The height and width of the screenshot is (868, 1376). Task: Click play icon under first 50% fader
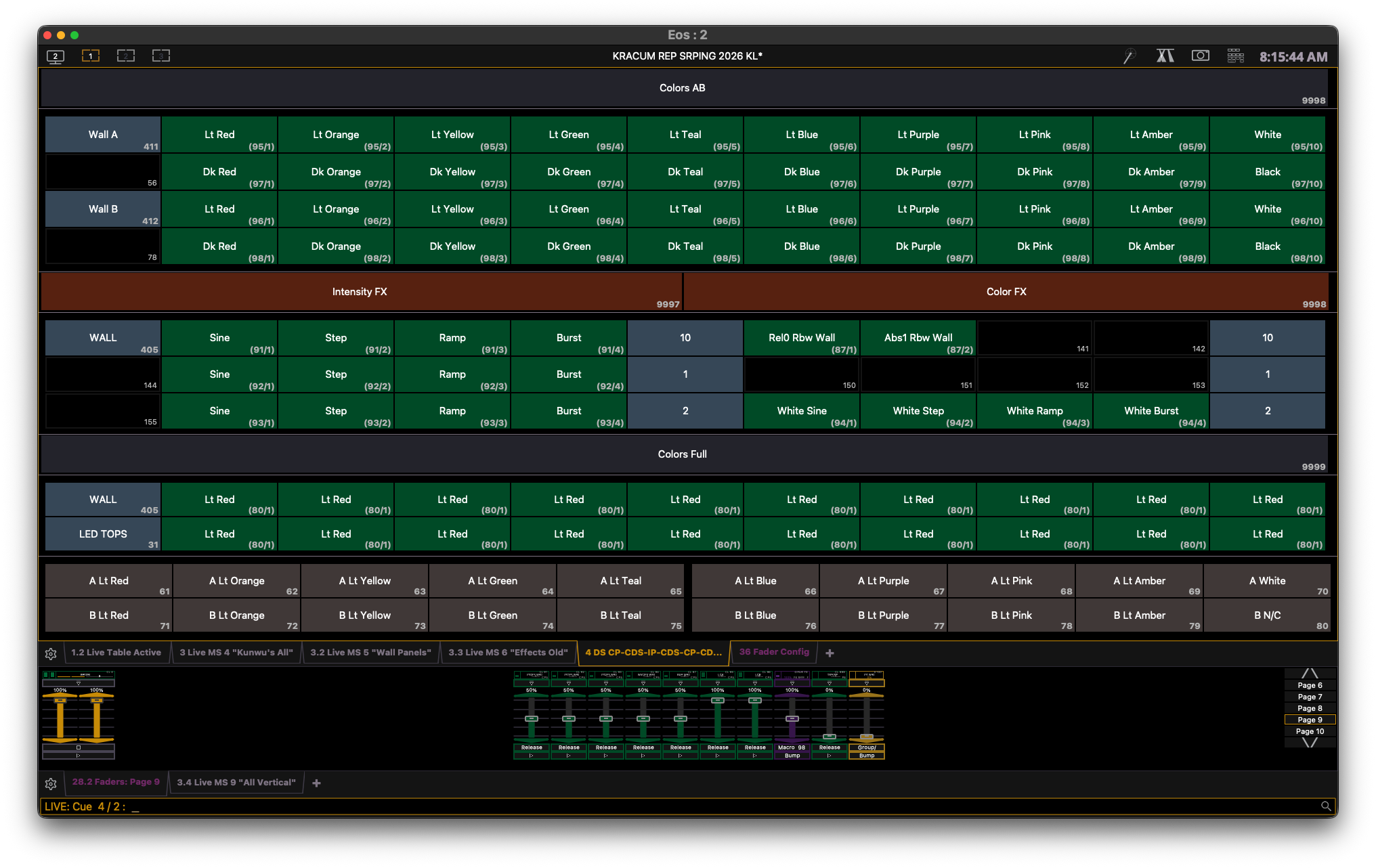(x=532, y=756)
